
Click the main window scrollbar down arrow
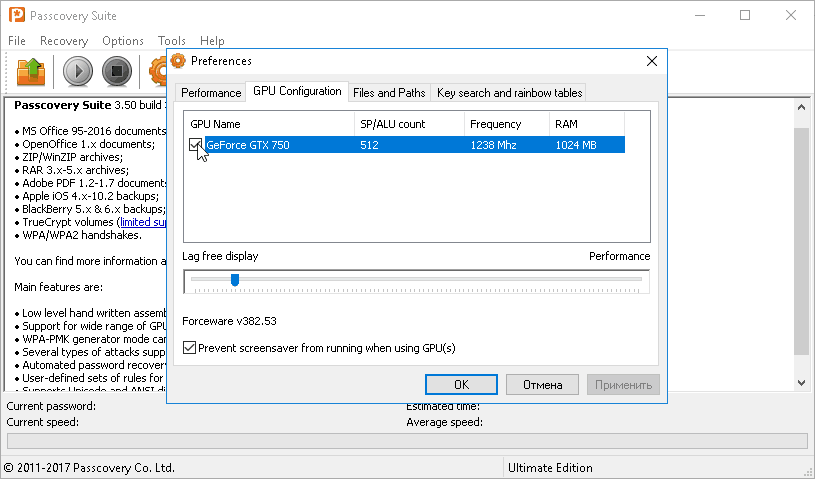click(801, 383)
